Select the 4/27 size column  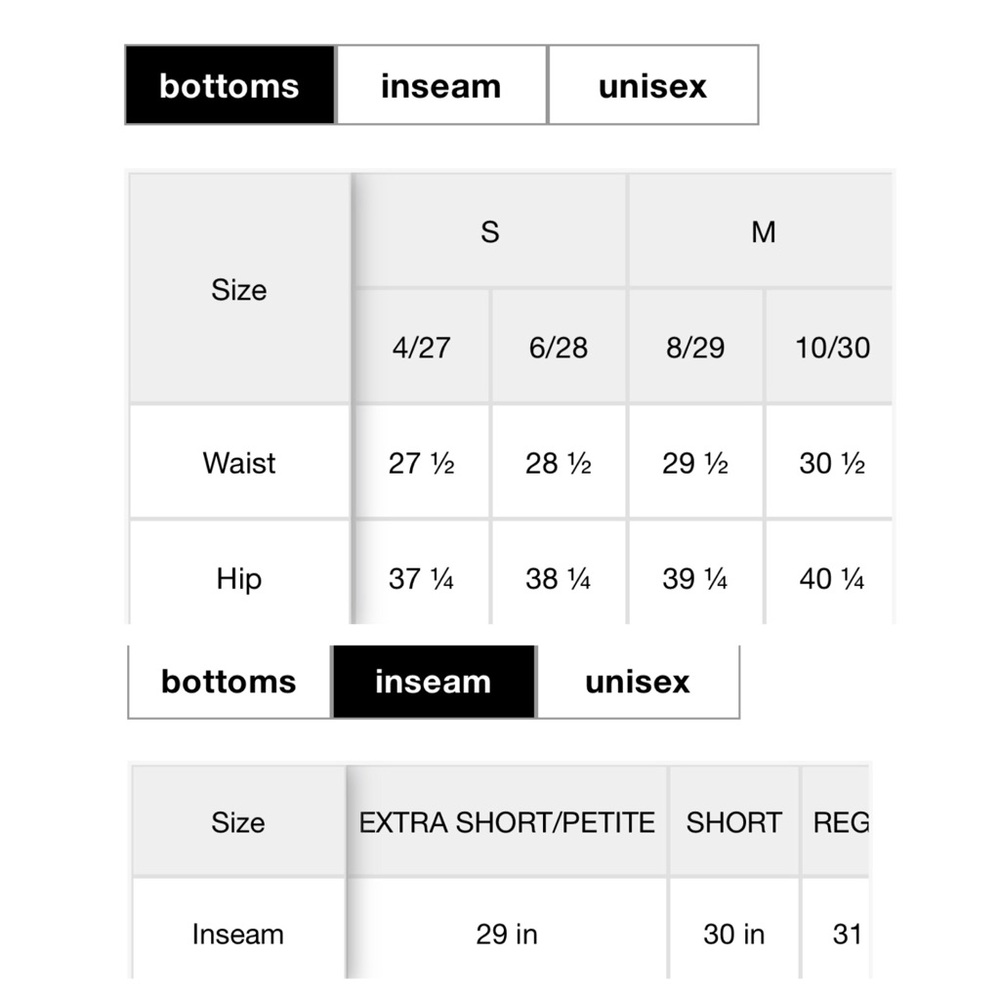click(422, 348)
